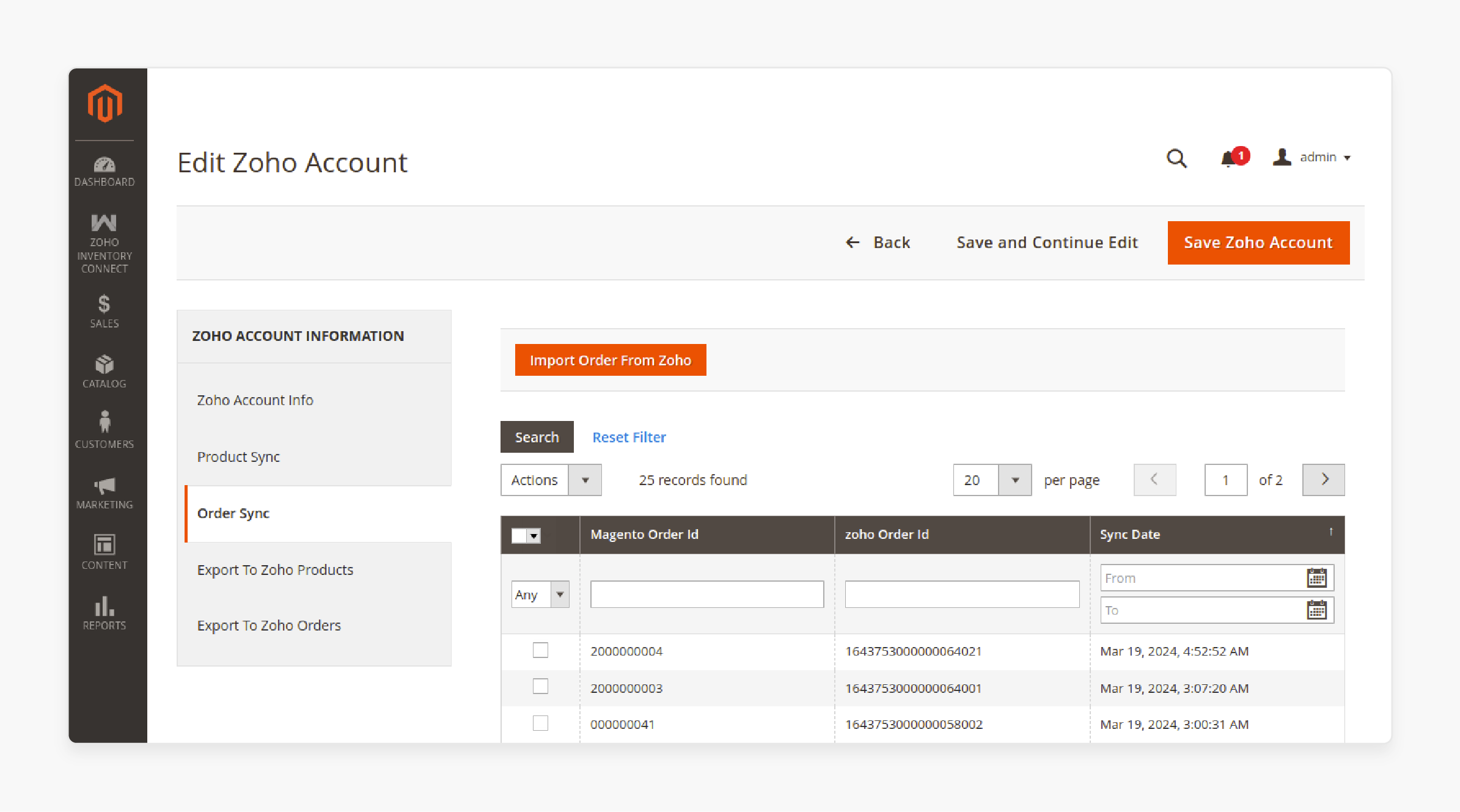Click the Reset Filter link
Image resolution: width=1460 pixels, height=812 pixels.
[629, 437]
